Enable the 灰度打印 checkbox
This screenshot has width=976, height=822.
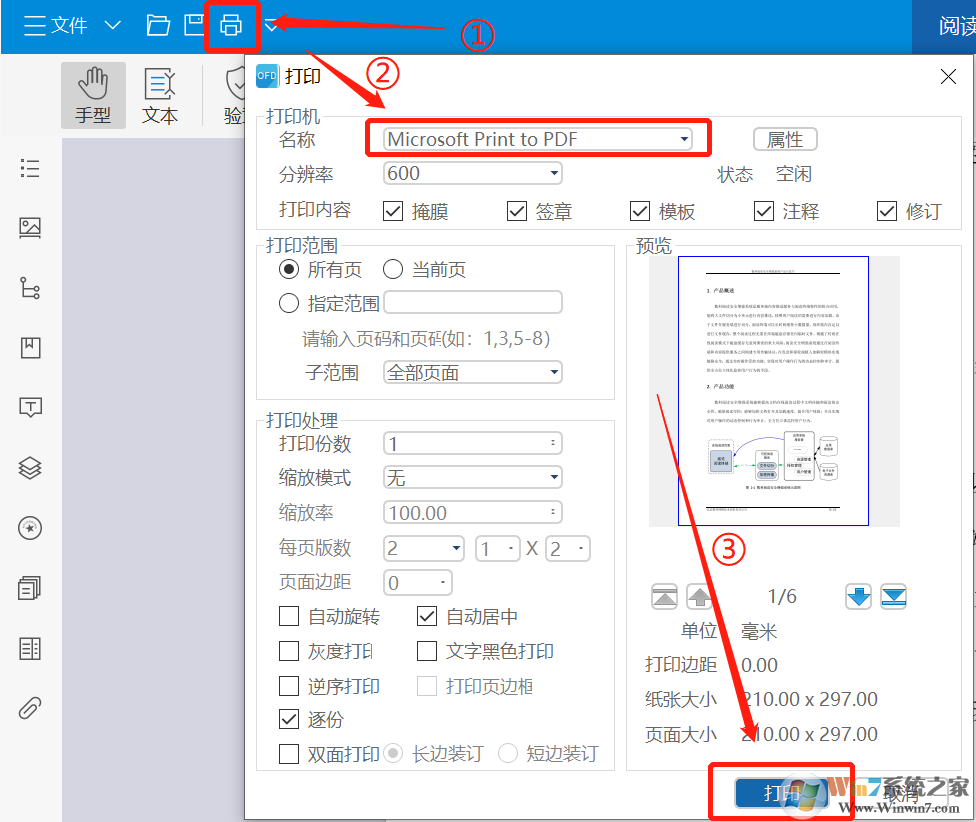click(290, 652)
